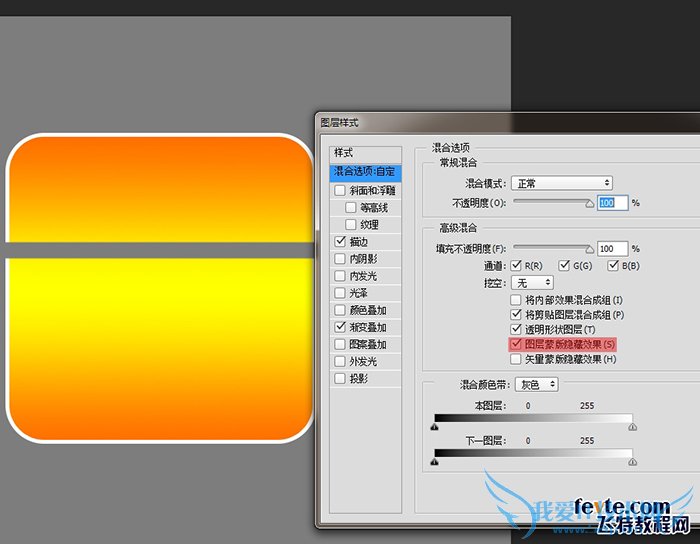Click the 填充不透明度 value input field
Screen dimensions: 700x544
click(612, 248)
